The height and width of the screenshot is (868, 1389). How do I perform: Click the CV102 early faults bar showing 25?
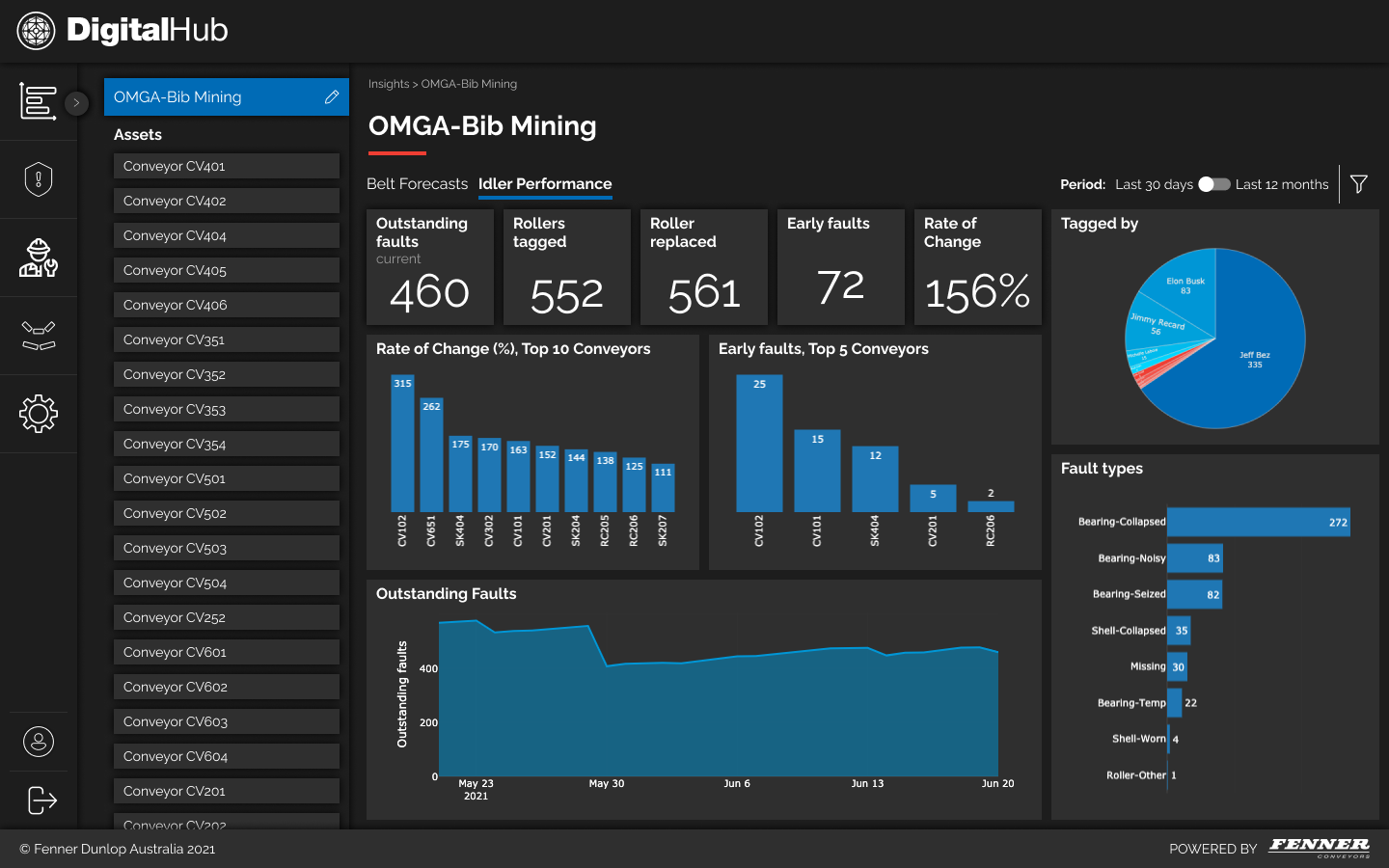(759, 444)
